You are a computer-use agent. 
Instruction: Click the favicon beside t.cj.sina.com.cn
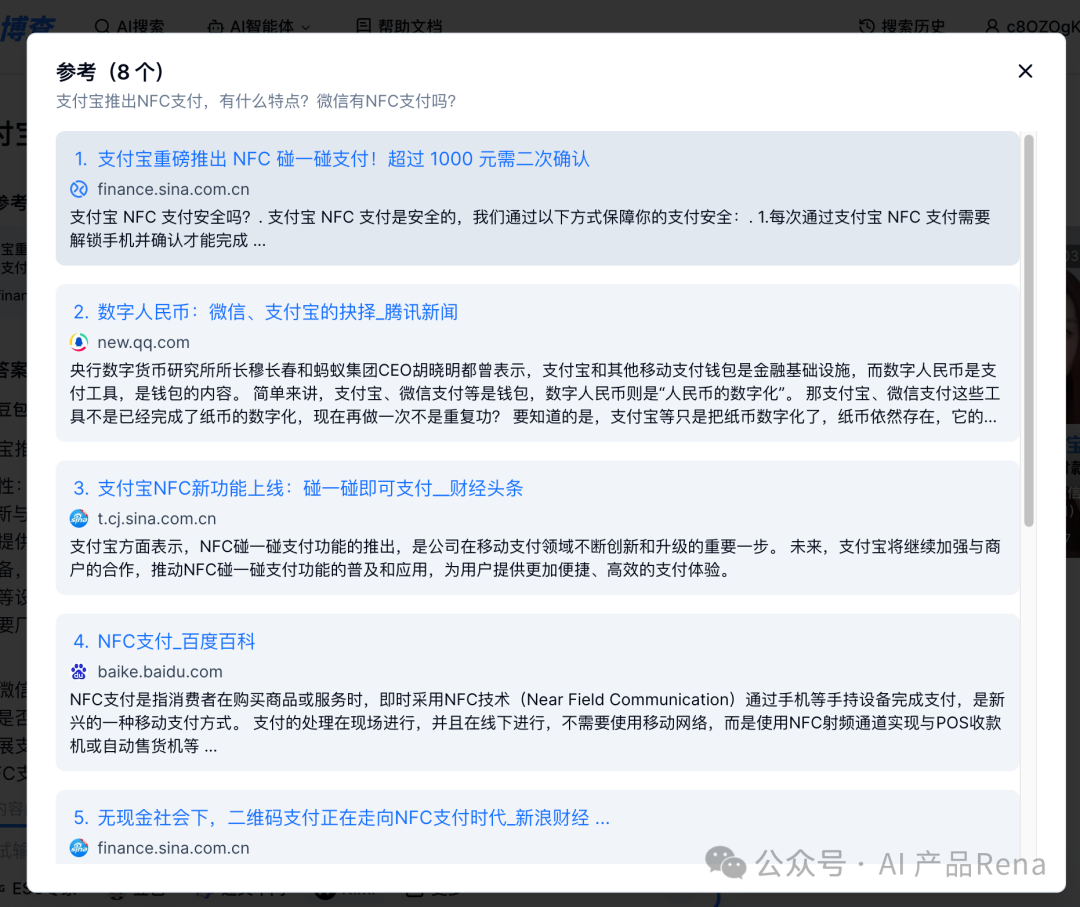tap(79, 518)
